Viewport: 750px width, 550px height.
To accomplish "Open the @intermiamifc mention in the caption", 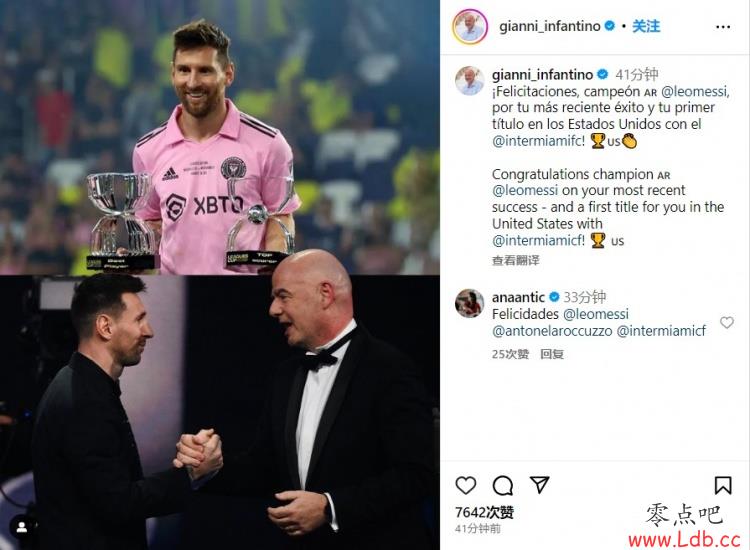I will click(538, 141).
